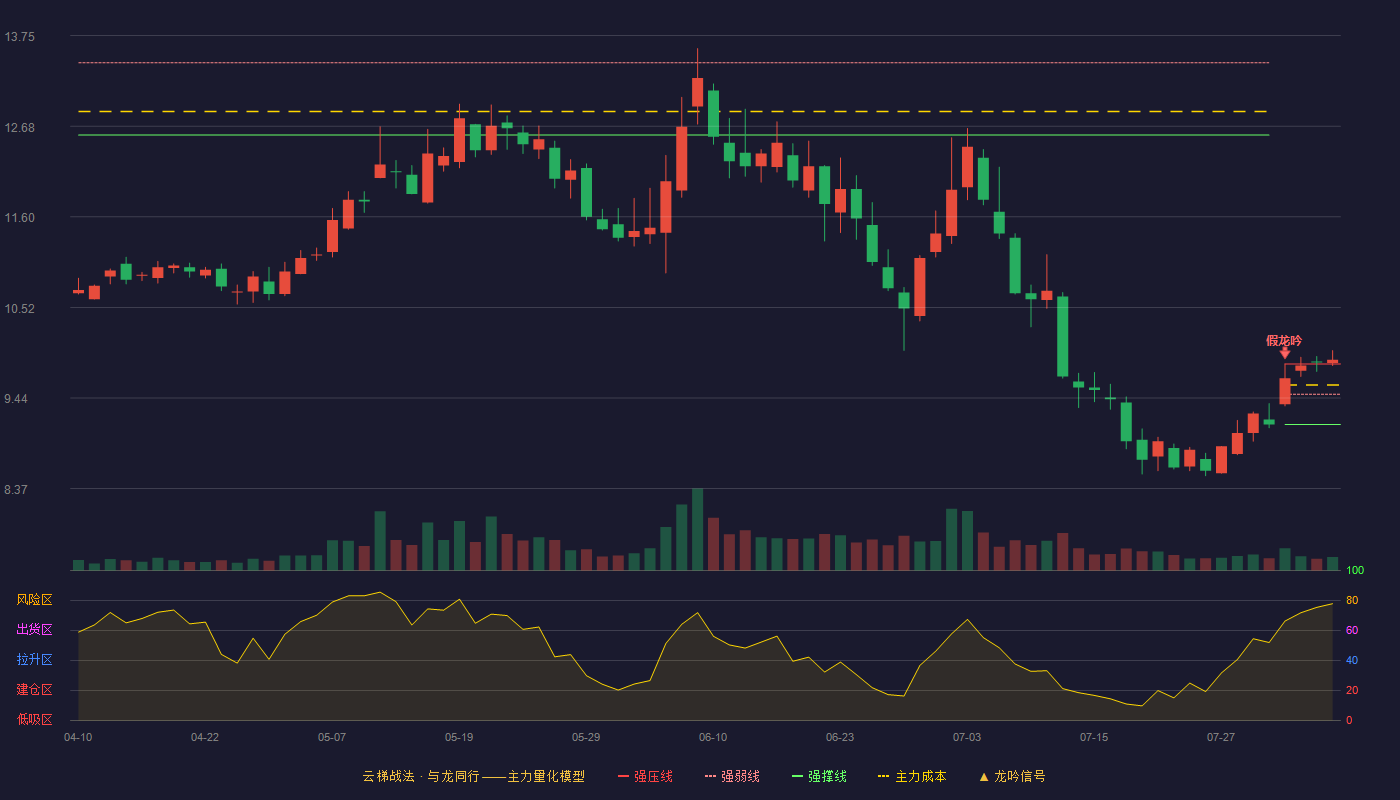
Task: Click the blue 40 indicator scale value
Action: pyautogui.click(x=1352, y=660)
